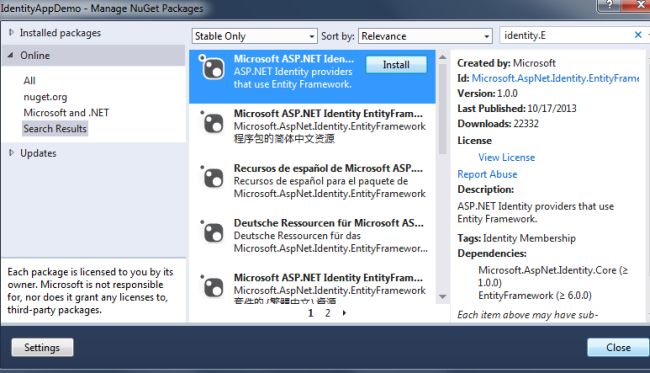Expand the Updates section
This screenshot has height=373, width=650.
pos(11,153)
